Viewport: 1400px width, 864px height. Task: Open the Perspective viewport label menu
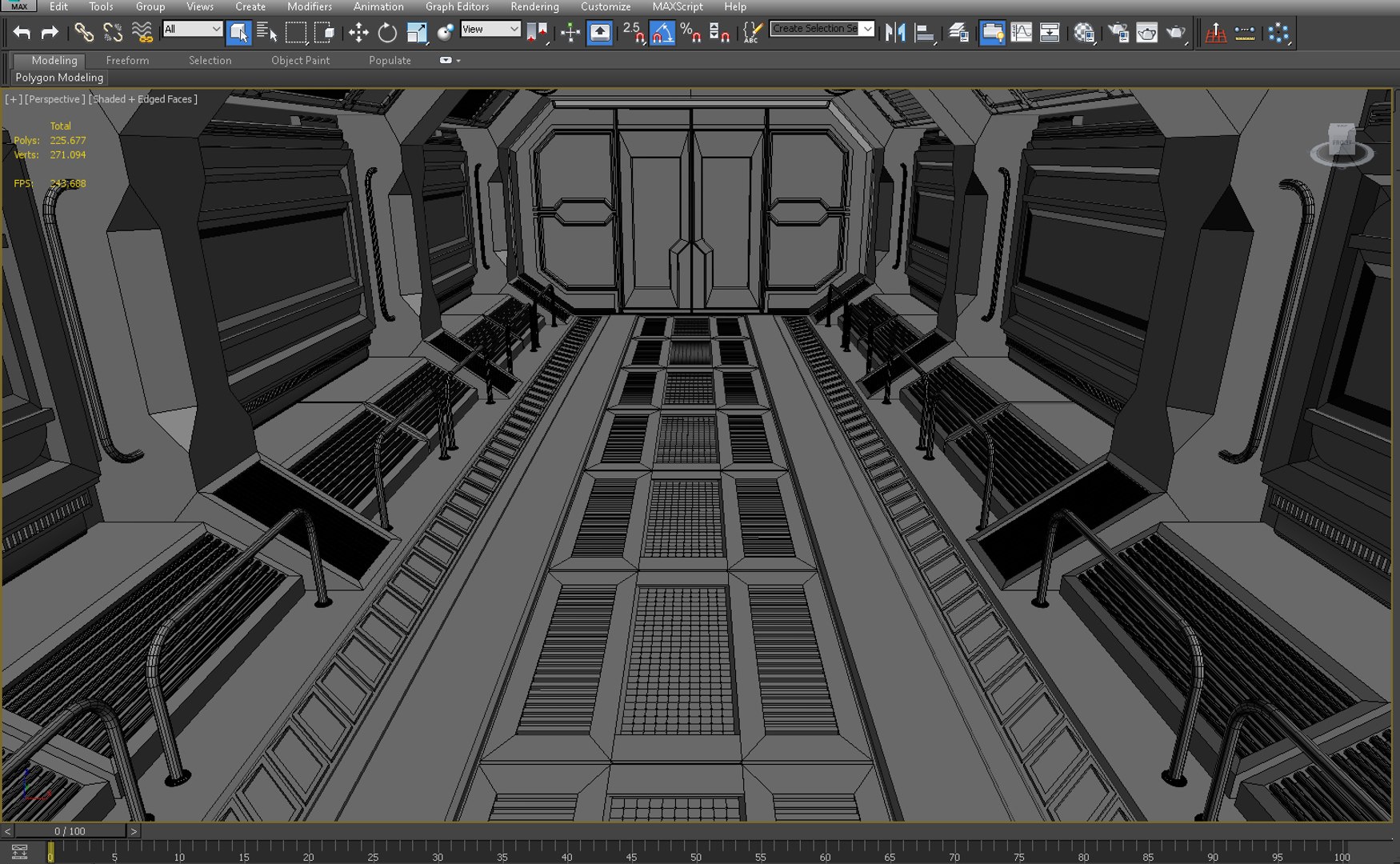tap(55, 99)
